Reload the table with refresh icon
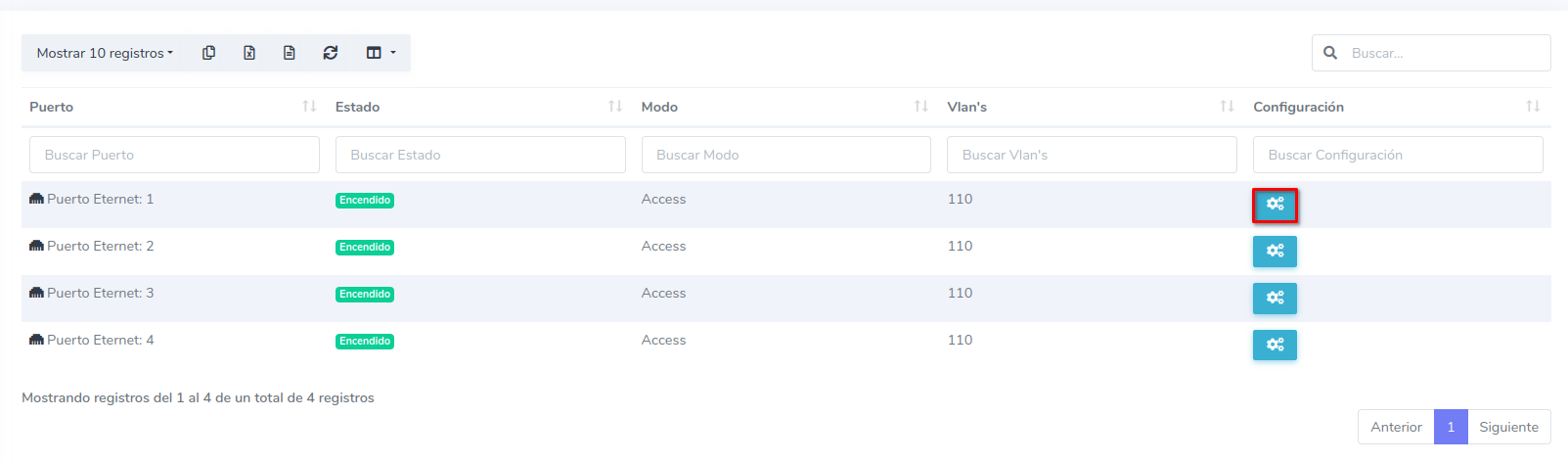The height and width of the screenshot is (463, 1568). click(331, 53)
